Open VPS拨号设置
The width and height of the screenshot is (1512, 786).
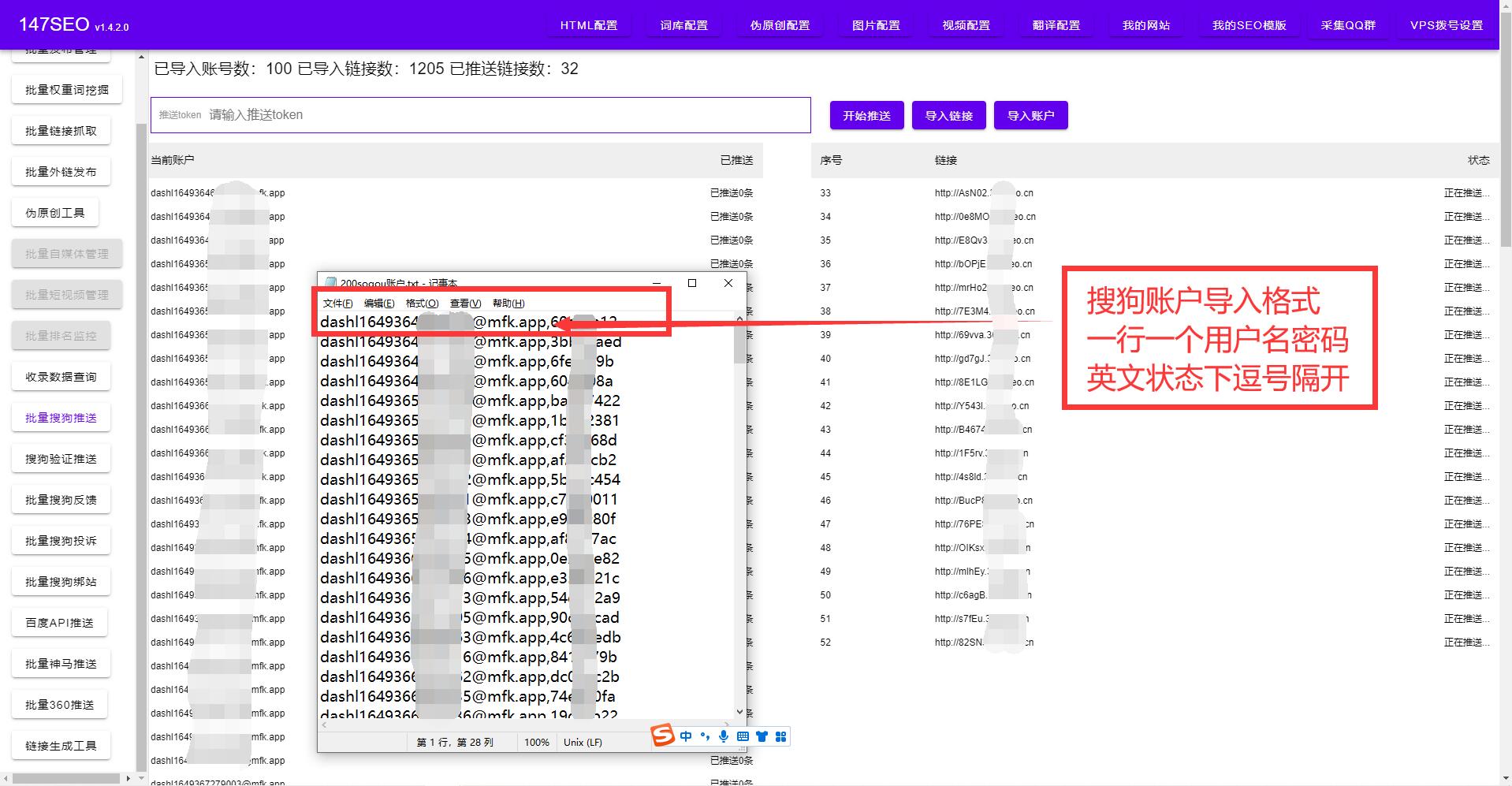click(1447, 25)
